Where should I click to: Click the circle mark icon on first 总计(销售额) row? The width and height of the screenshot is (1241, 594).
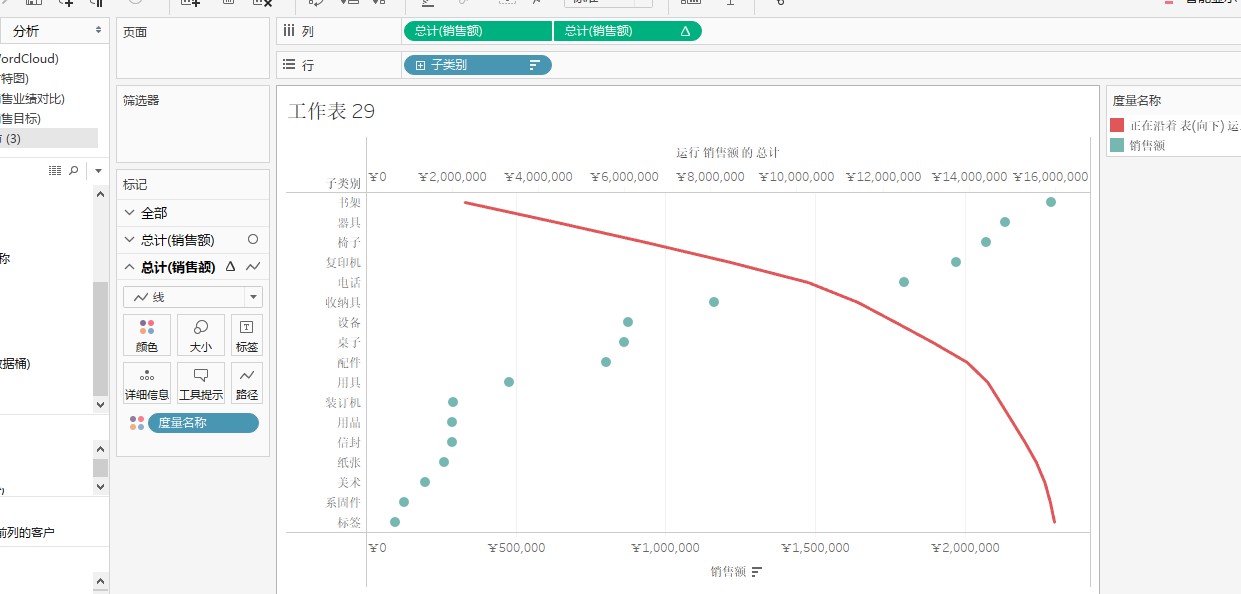(x=253, y=240)
